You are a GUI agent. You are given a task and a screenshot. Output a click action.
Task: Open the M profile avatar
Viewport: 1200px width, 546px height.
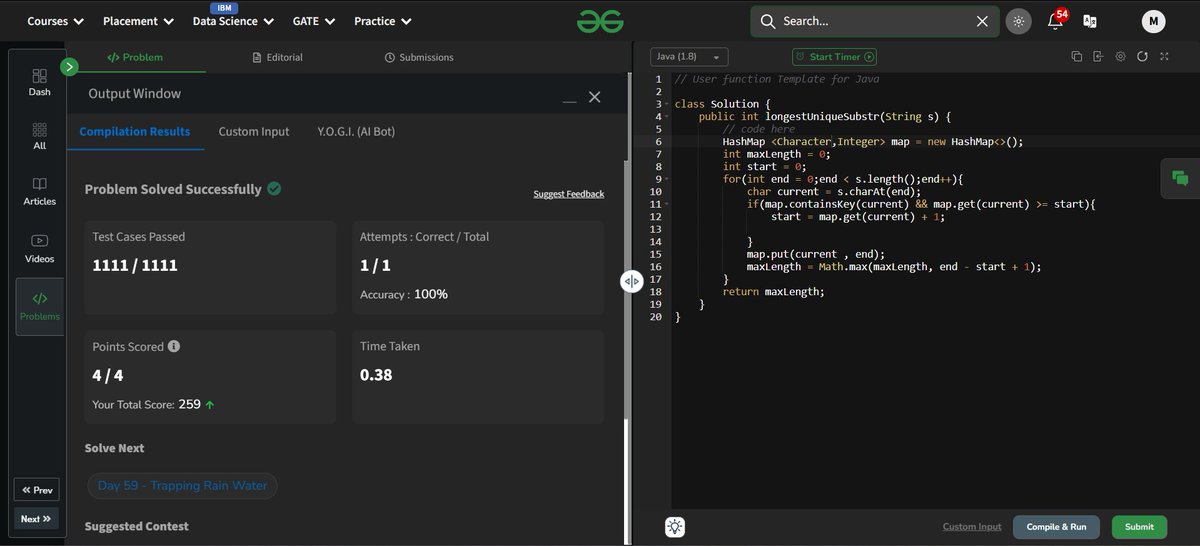click(1153, 21)
